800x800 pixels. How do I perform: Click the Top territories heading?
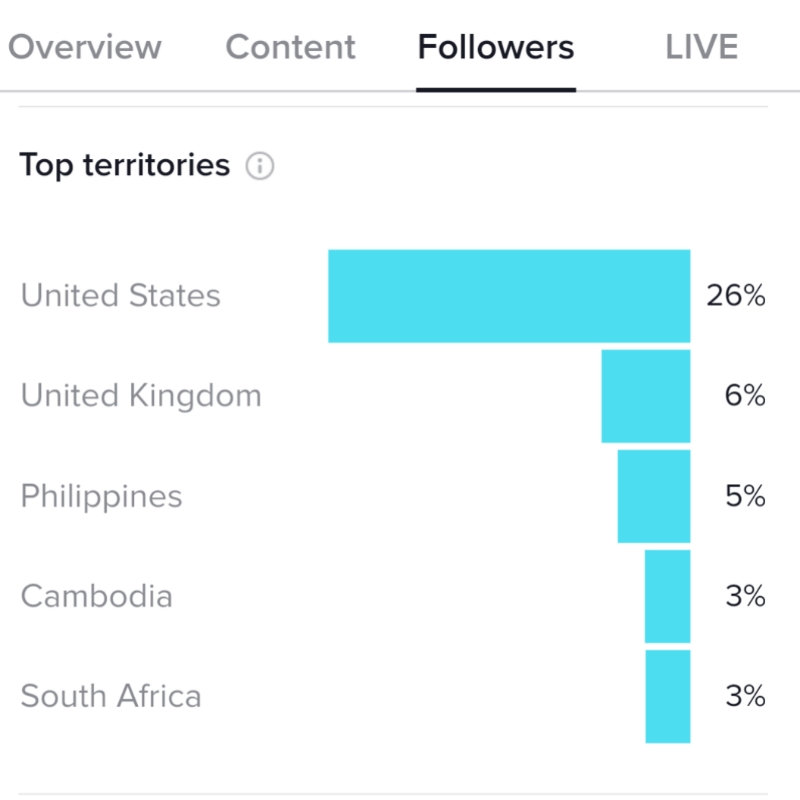coord(124,165)
